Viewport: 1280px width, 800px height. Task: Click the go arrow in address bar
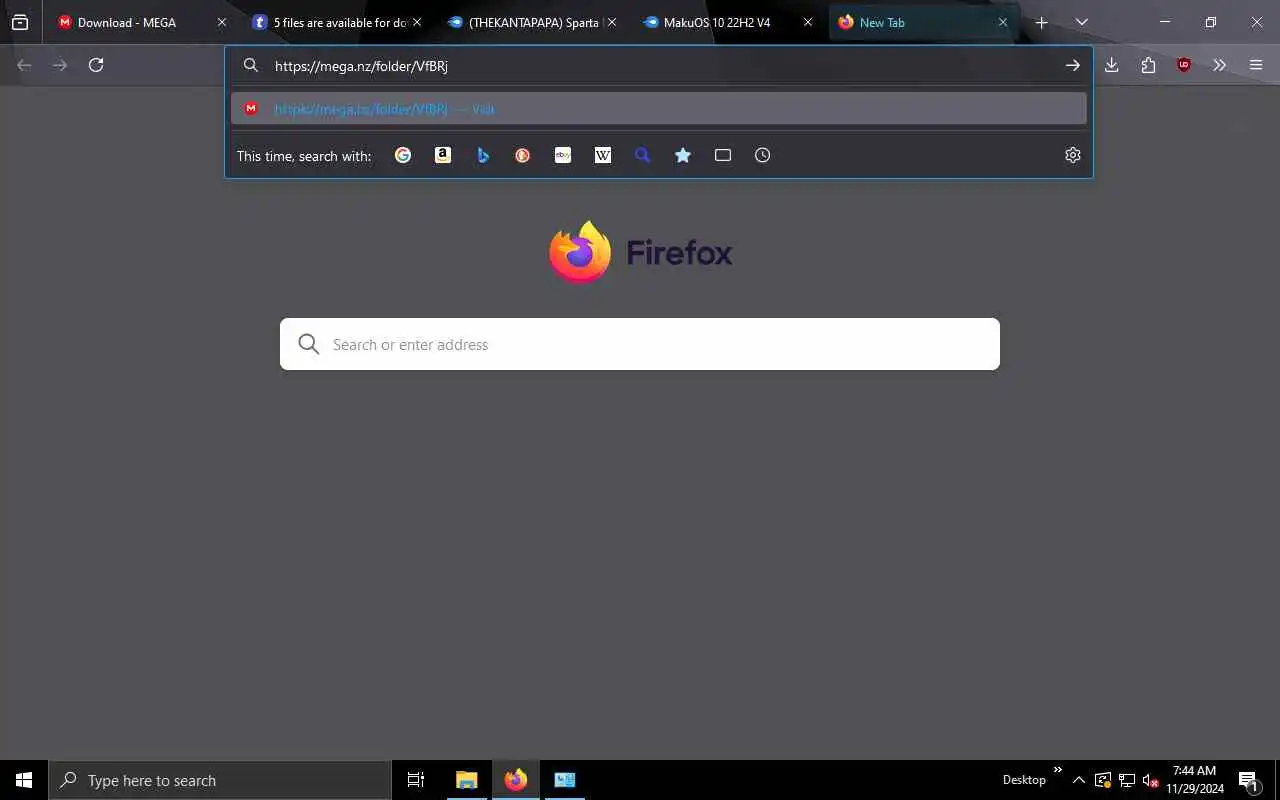click(1072, 65)
